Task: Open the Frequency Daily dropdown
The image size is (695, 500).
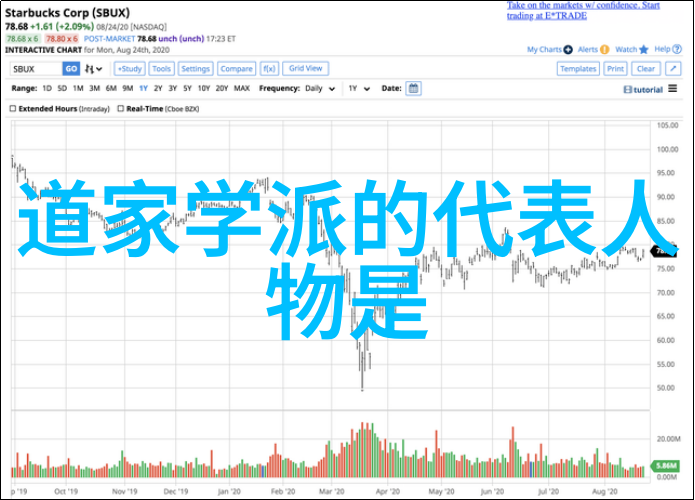Action: 320,89
